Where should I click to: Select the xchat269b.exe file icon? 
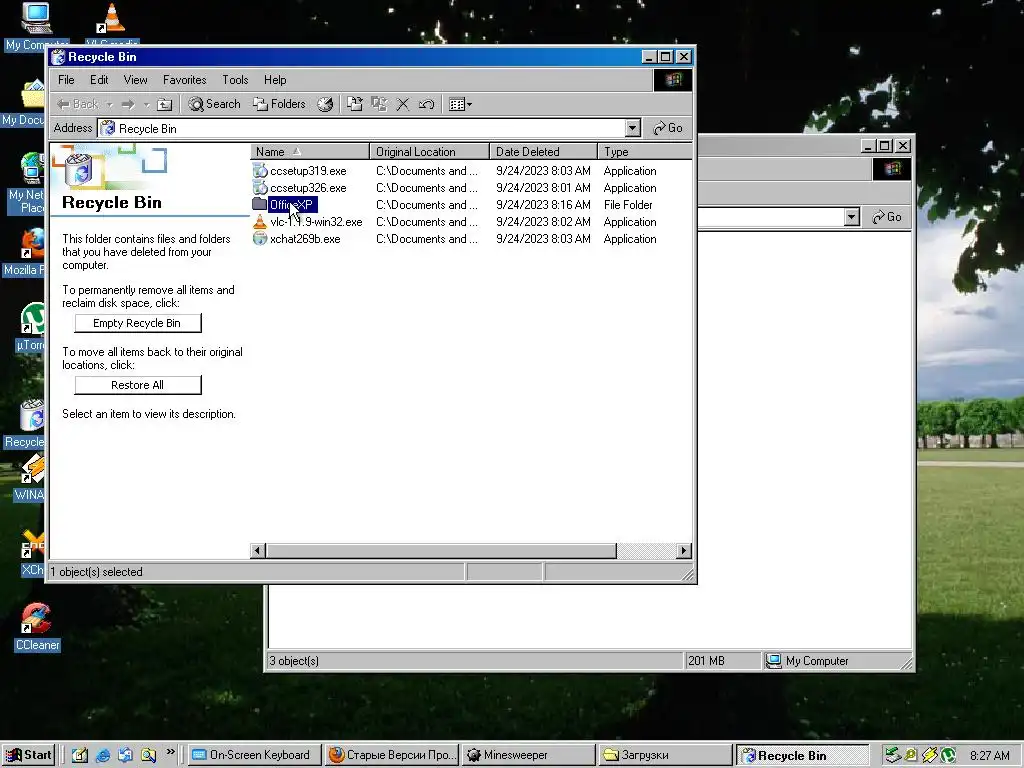point(260,238)
